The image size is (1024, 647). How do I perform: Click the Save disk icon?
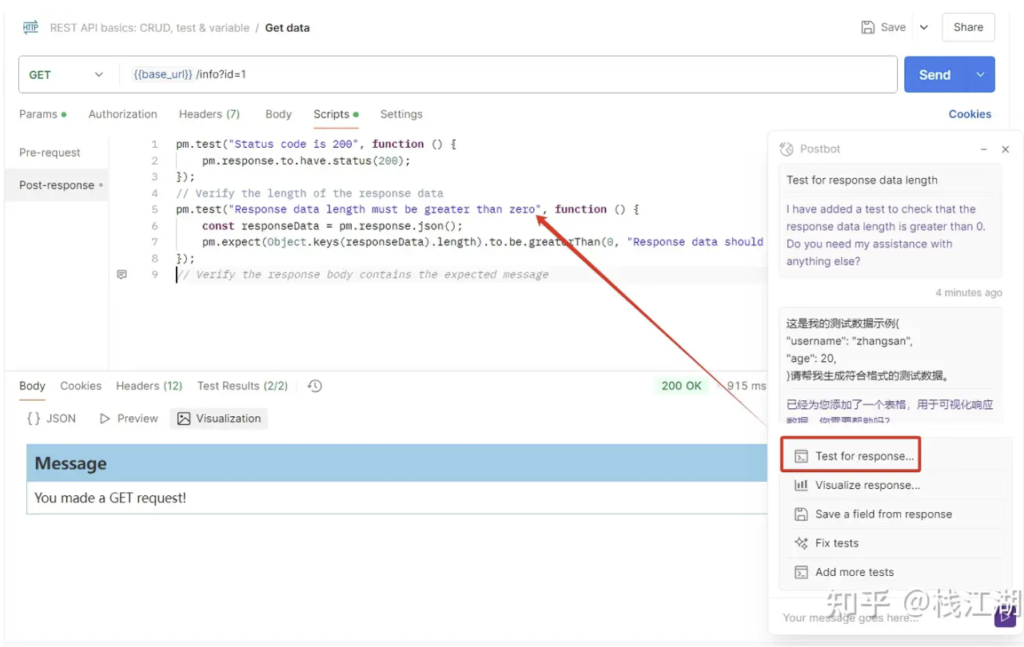tap(868, 28)
